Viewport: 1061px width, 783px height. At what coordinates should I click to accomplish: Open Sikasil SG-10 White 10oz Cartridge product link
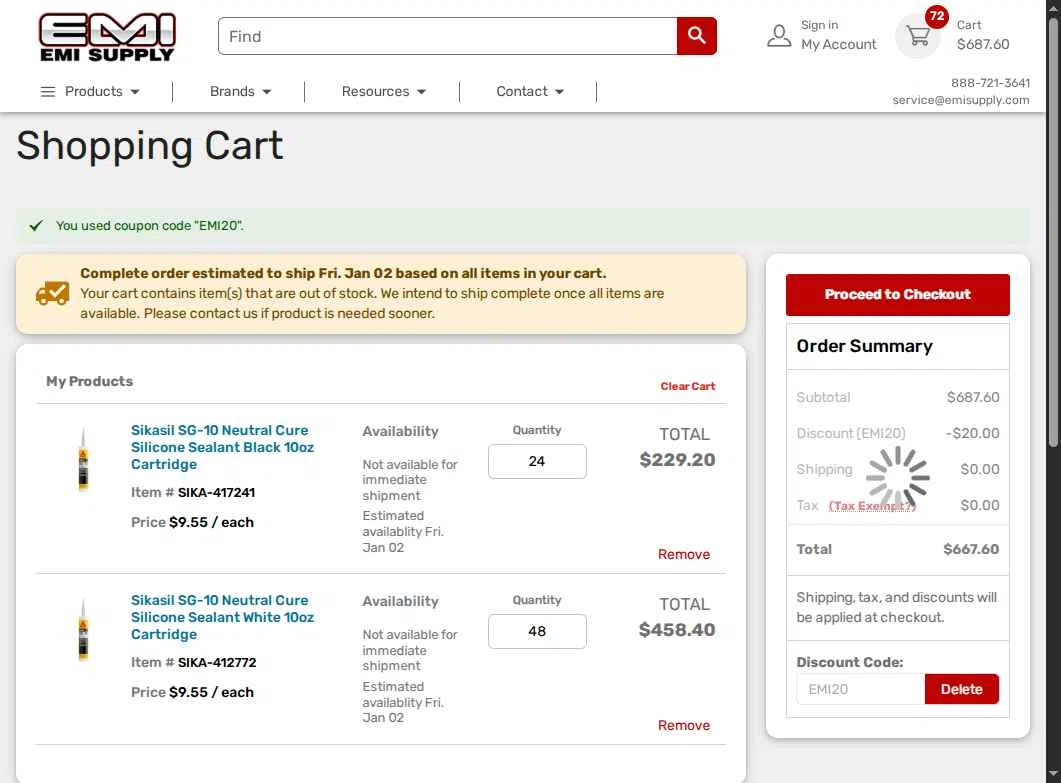click(222, 617)
